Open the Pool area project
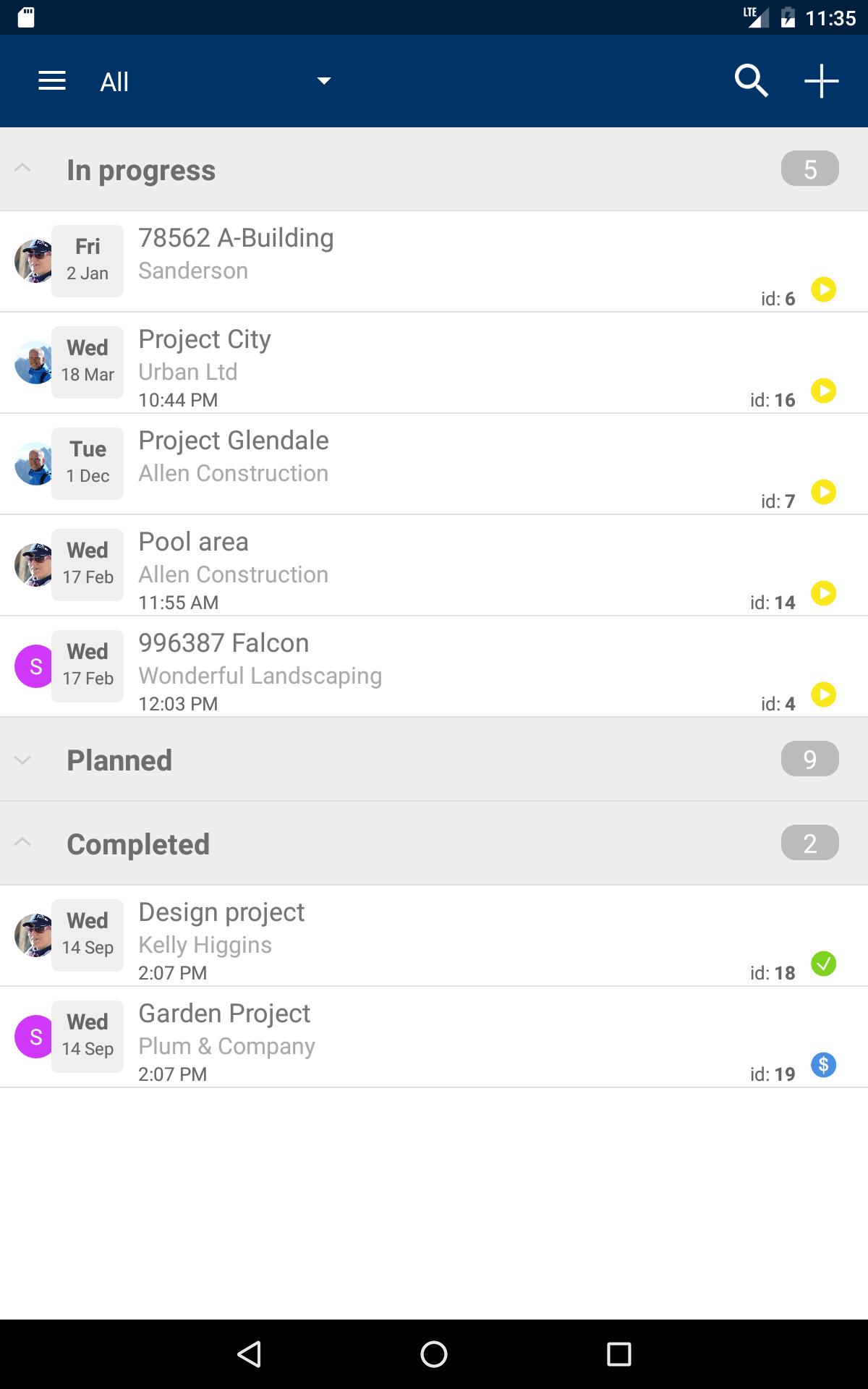The height and width of the screenshot is (1389, 868). click(x=434, y=565)
